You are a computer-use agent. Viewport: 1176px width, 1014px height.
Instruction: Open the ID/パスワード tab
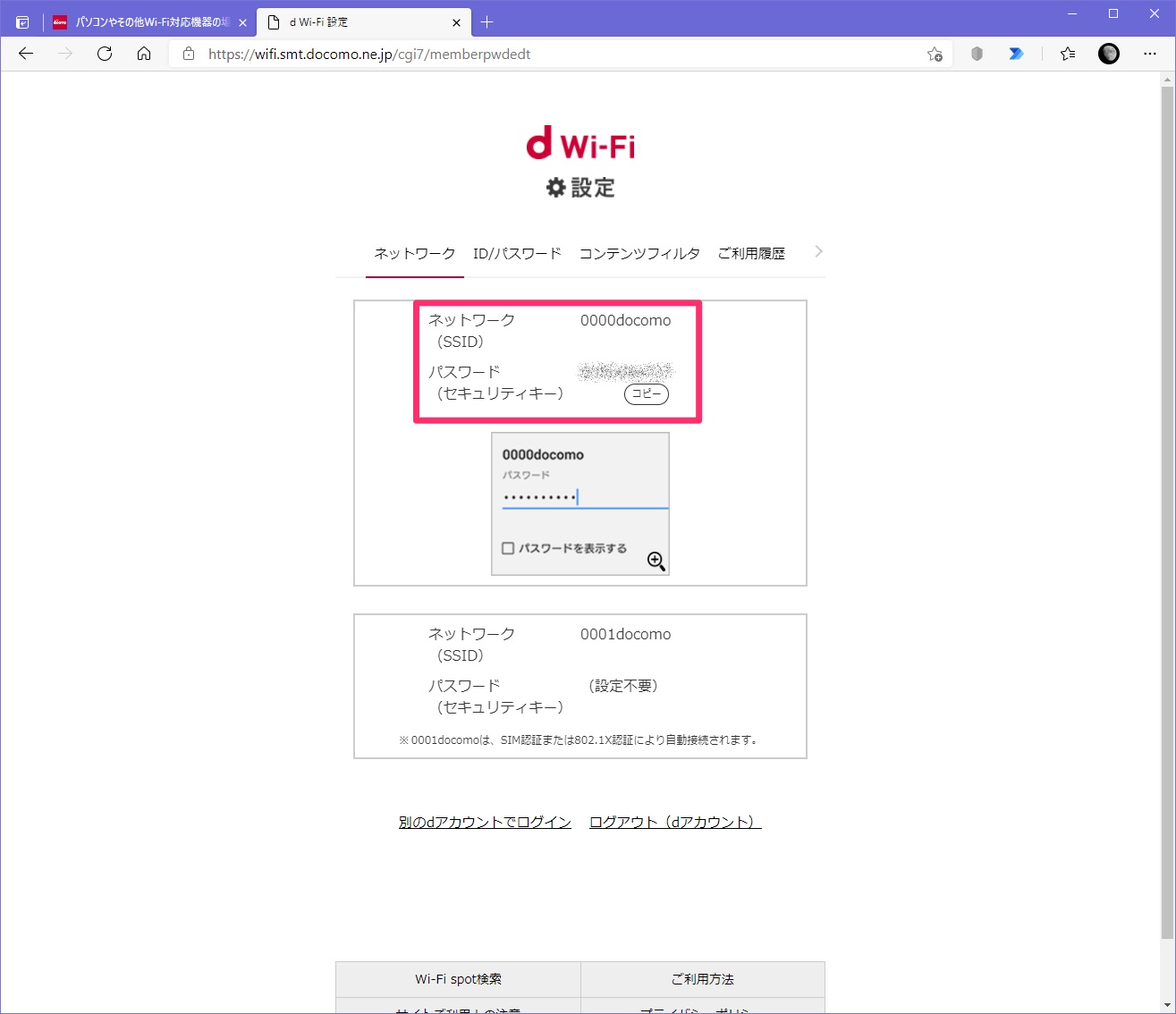[517, 254]
